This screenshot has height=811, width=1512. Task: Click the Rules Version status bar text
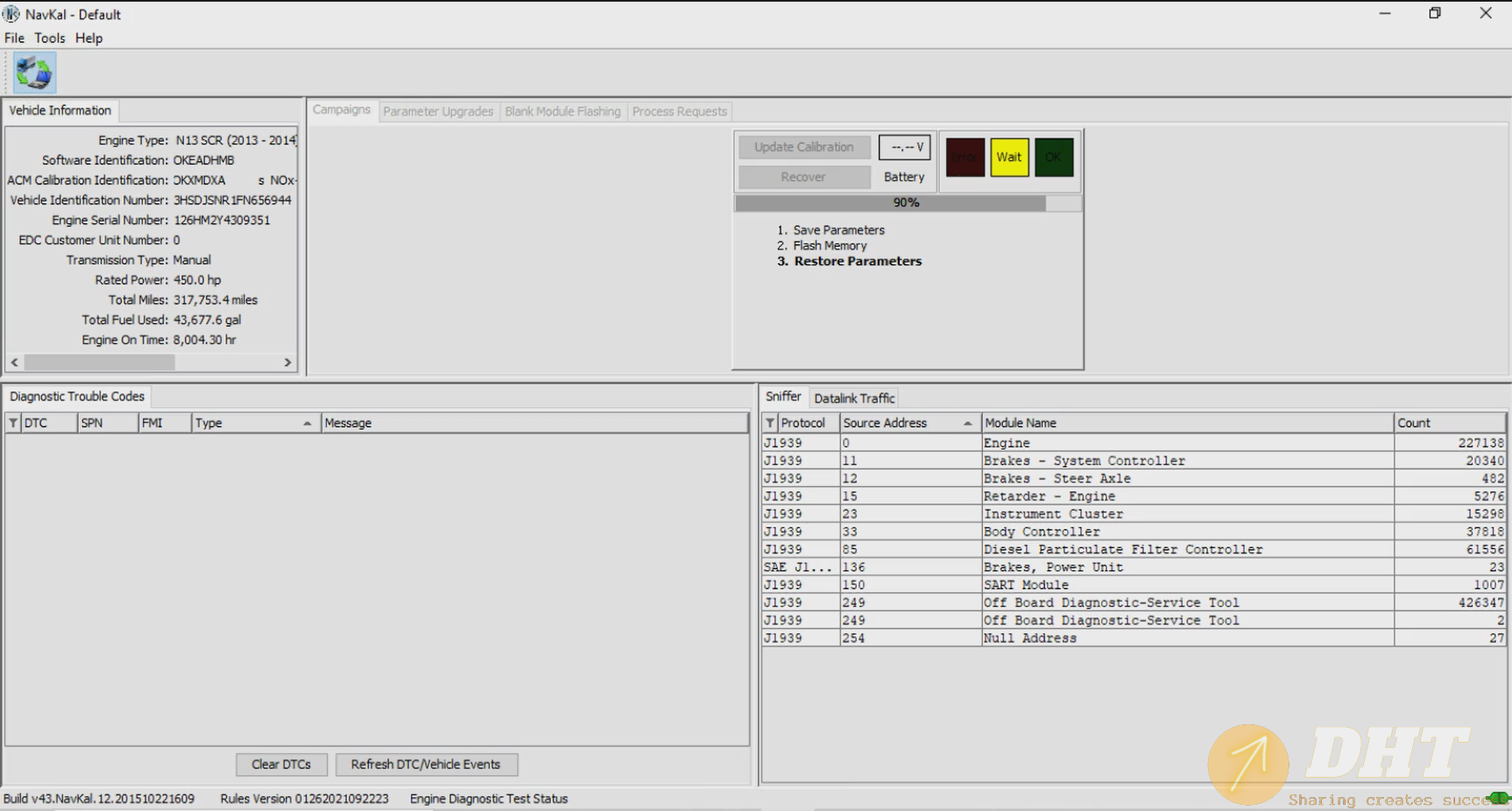[304, 799]
